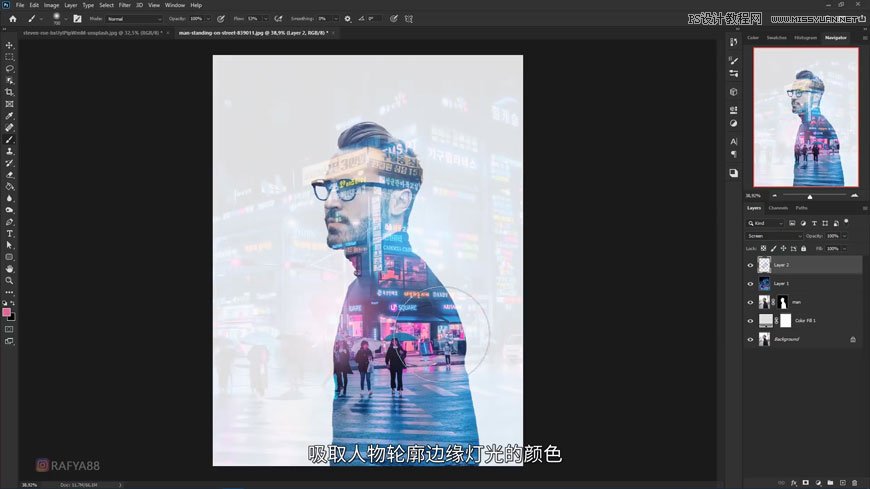Select the Frame tool
The height and width of the screenshot is (489, 870).
point(9,104)
